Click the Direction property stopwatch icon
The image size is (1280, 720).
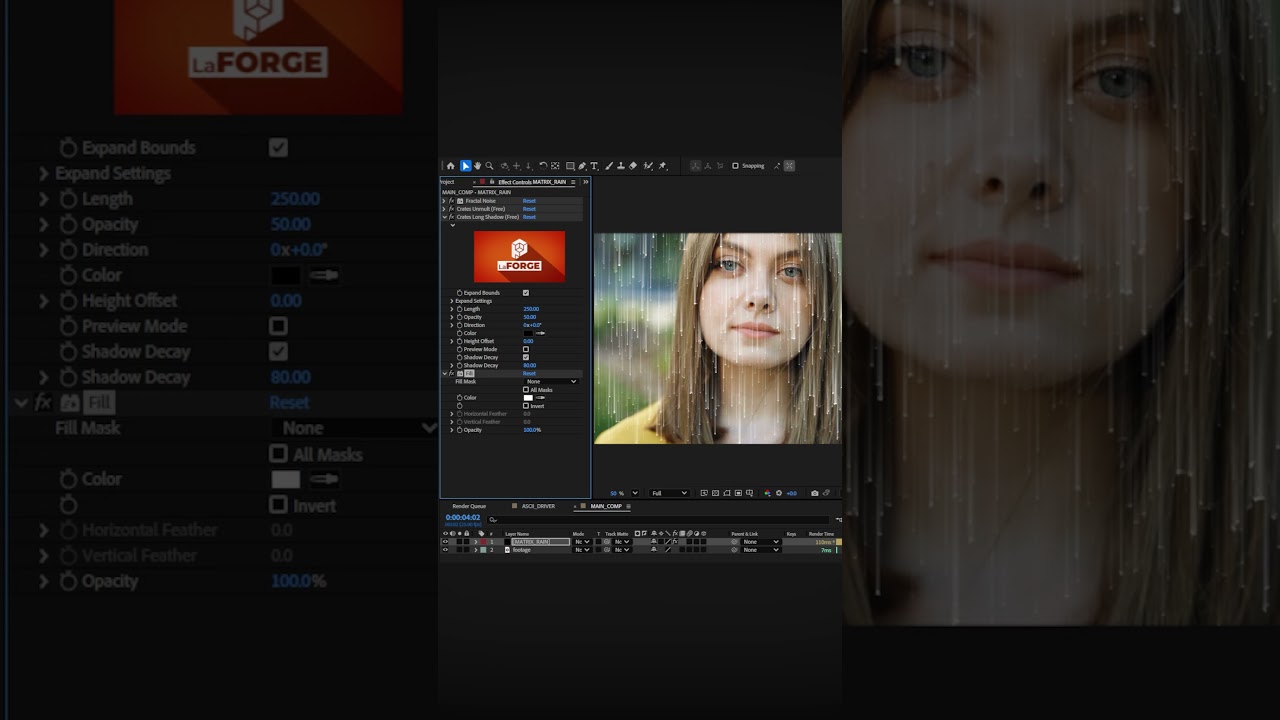point(460,325)
